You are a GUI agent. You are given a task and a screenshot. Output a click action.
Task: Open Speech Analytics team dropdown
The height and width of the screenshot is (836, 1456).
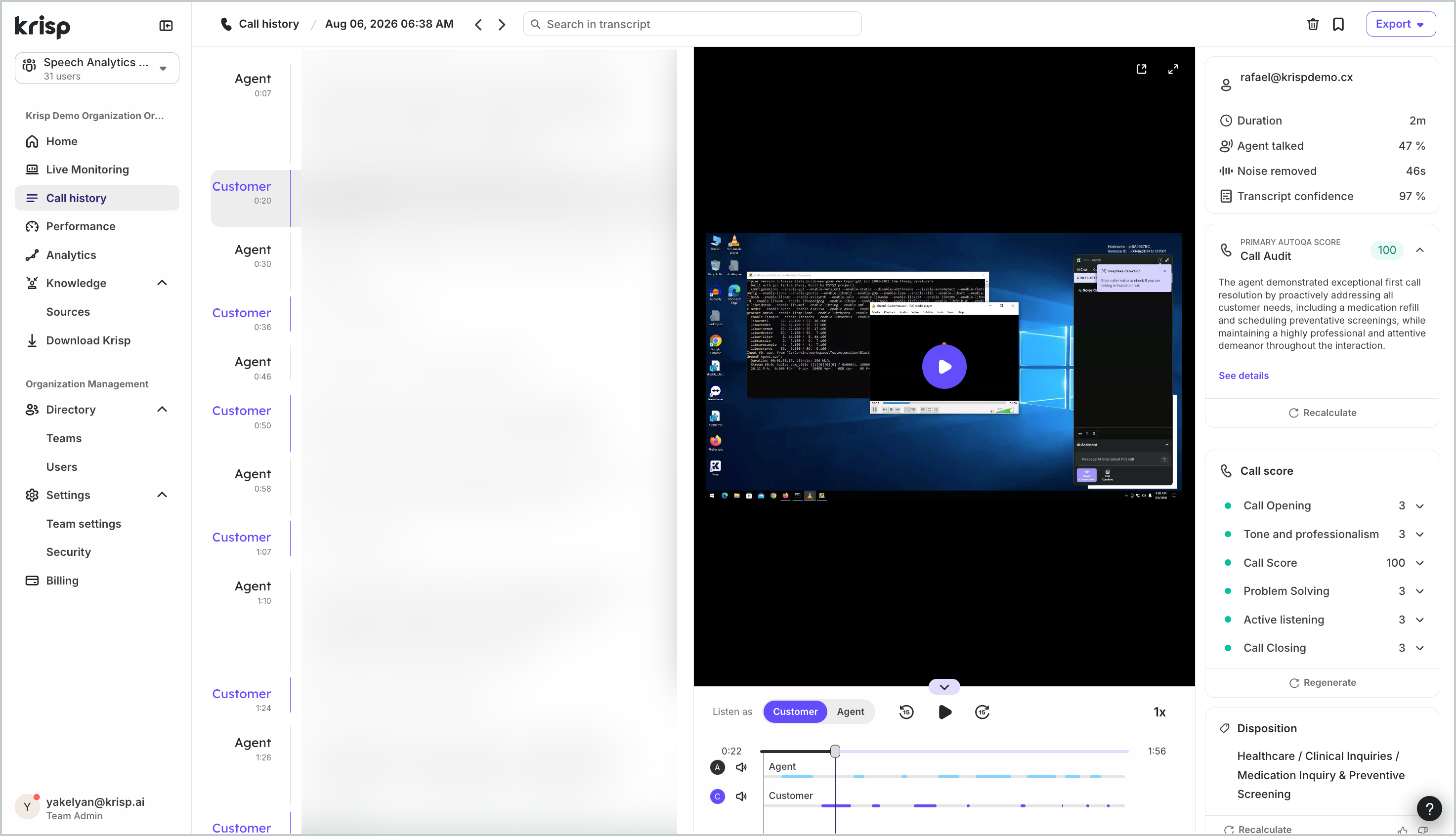[96, 68]
